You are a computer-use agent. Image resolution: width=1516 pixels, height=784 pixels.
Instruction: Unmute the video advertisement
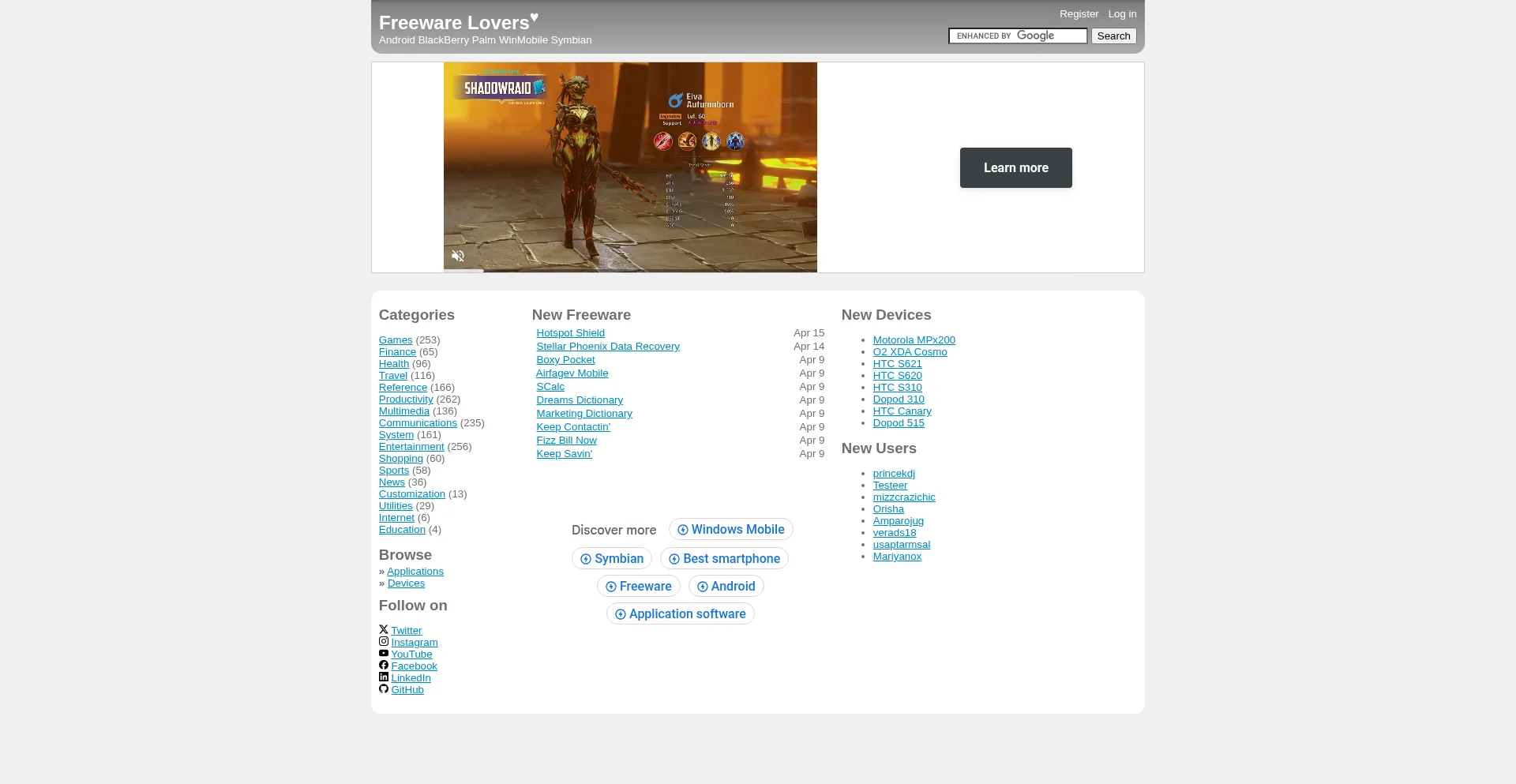point(458,256)
